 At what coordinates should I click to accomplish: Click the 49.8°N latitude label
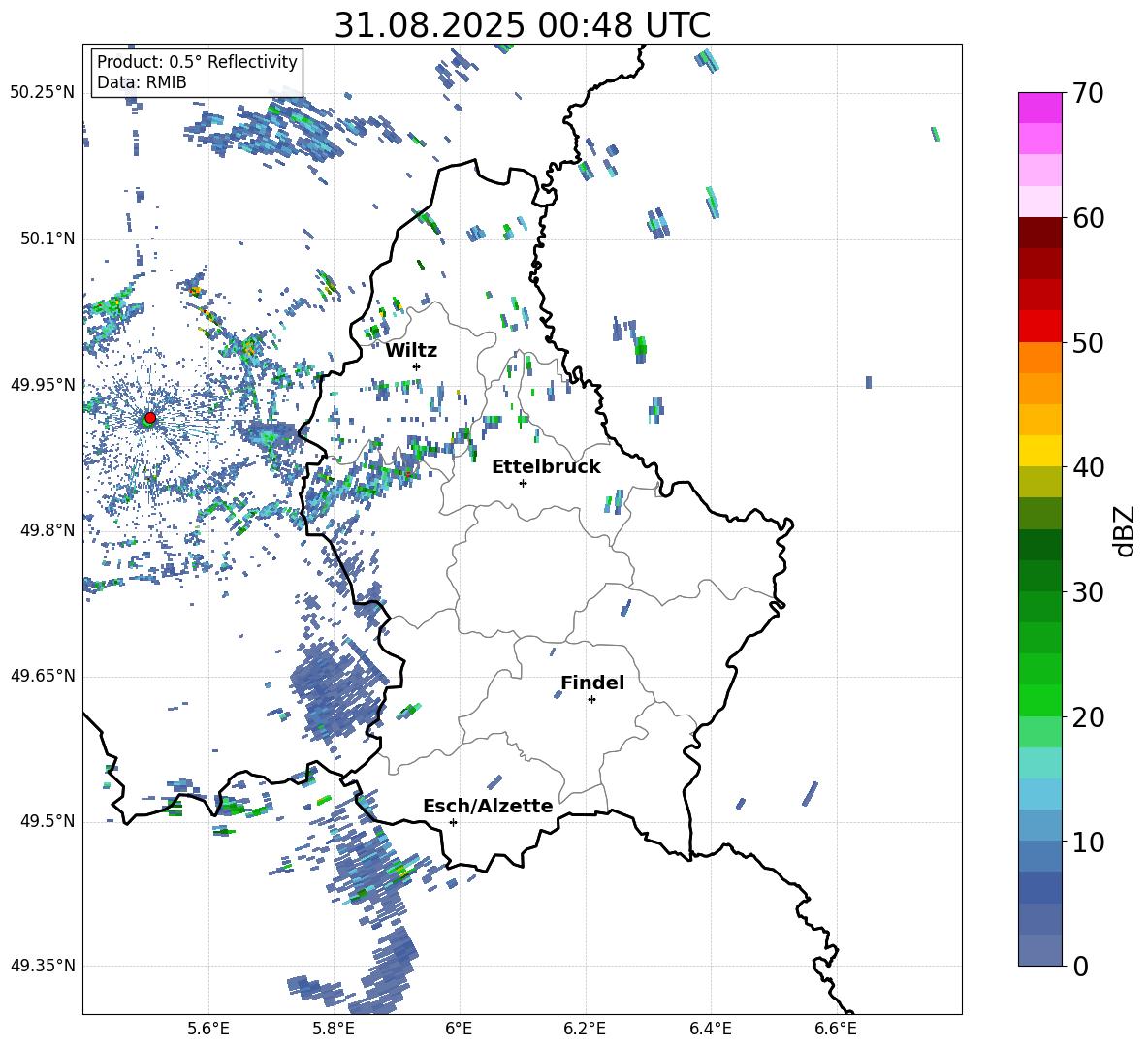click(x=48, y=530)
